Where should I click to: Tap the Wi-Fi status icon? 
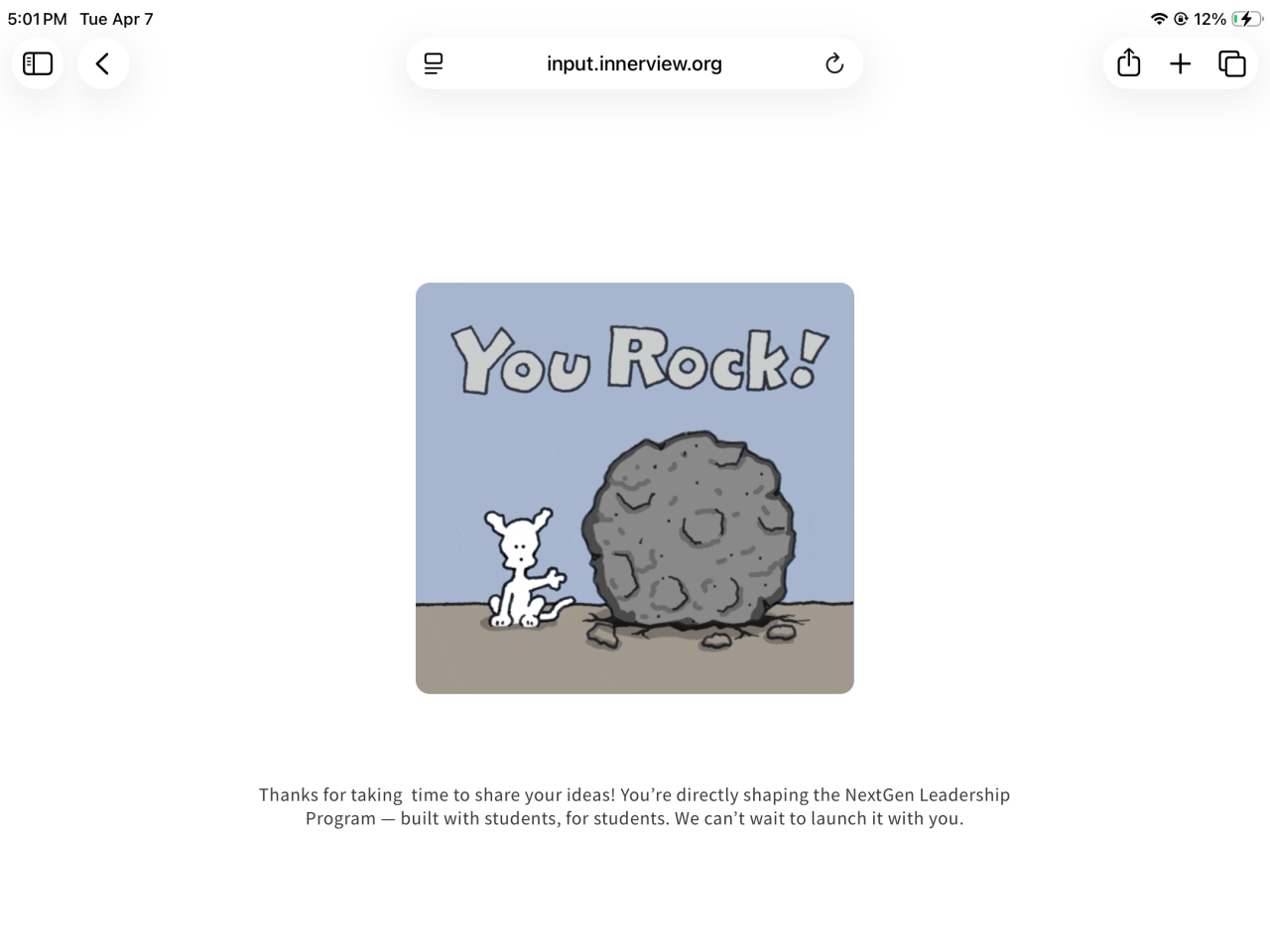tap(1159, 19)
